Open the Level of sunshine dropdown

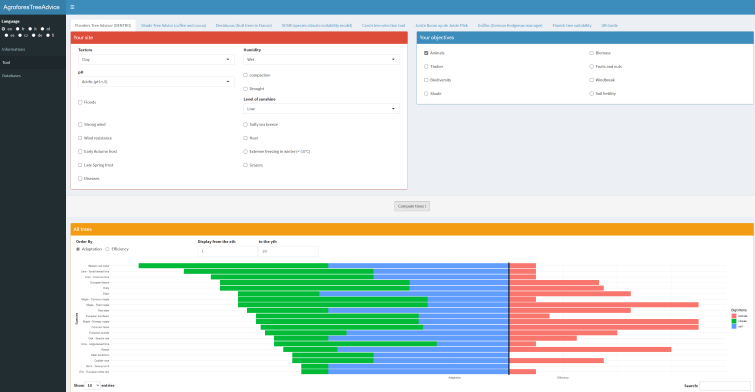(x=321, y=109)
